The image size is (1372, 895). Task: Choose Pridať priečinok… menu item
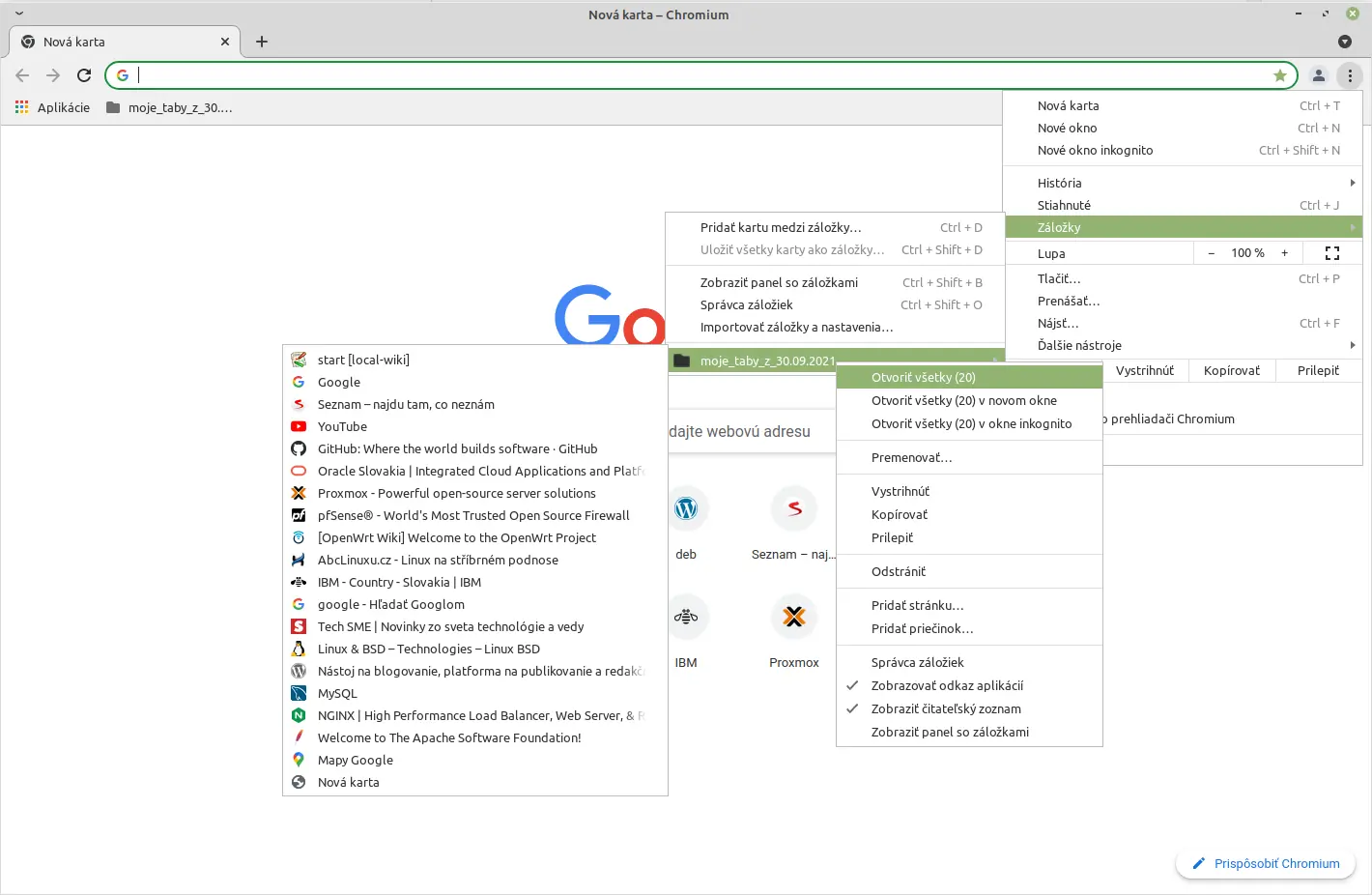[969, 628]
